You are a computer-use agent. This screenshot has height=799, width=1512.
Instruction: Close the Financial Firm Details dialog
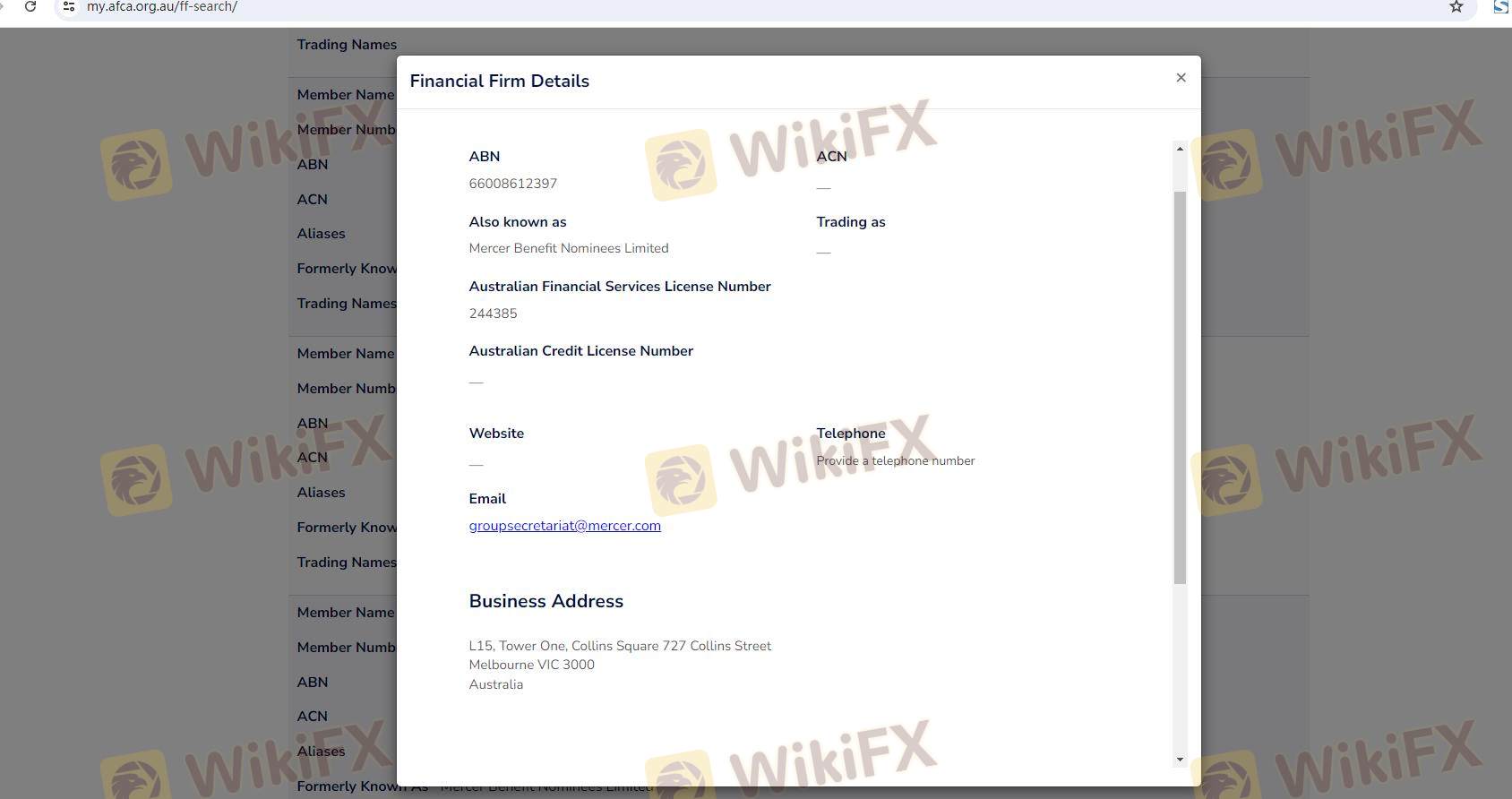tap(1181, 78)
